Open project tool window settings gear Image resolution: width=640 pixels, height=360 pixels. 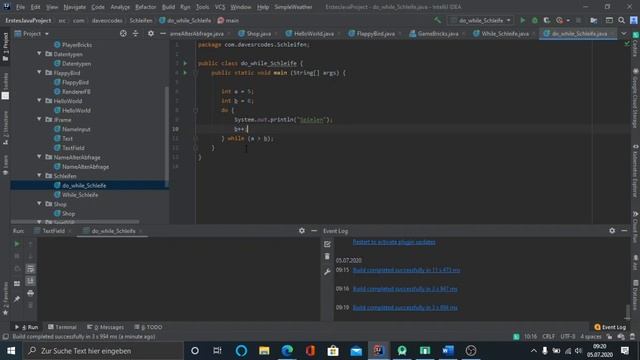point(151,33)
